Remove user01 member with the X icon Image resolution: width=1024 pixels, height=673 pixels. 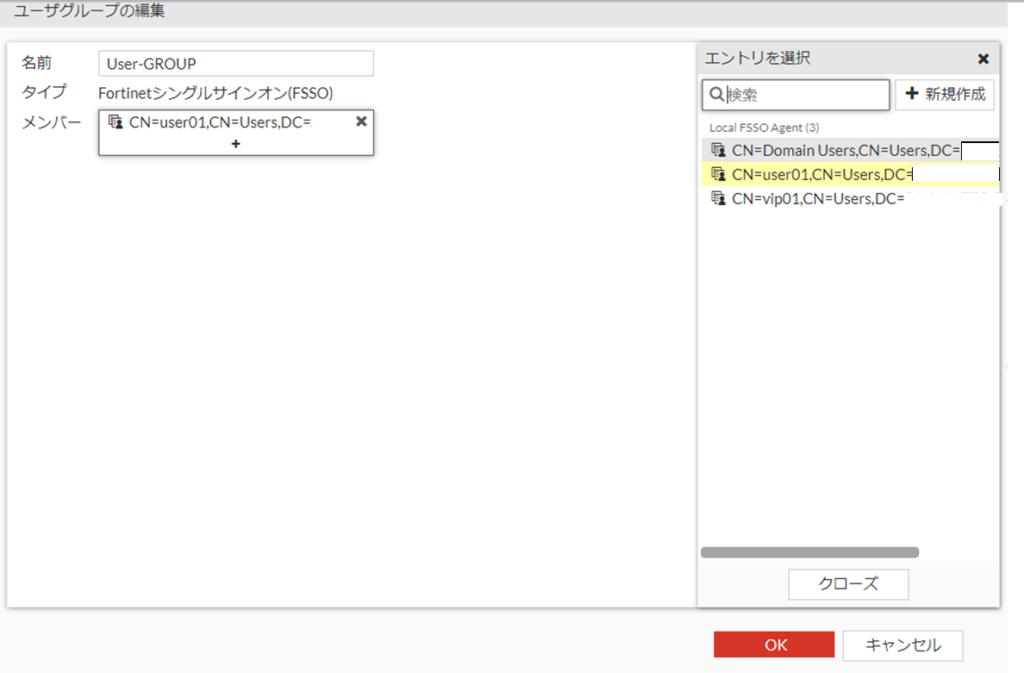pos(361,121)
